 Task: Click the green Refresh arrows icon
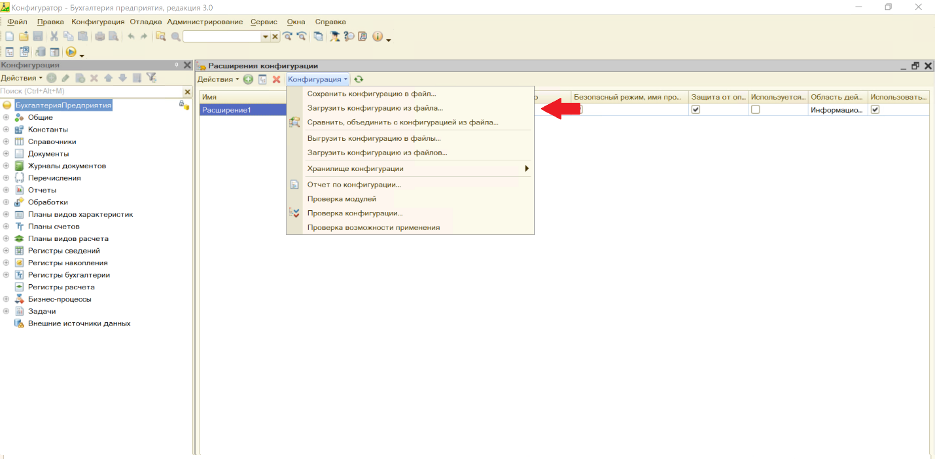point(358,79)
